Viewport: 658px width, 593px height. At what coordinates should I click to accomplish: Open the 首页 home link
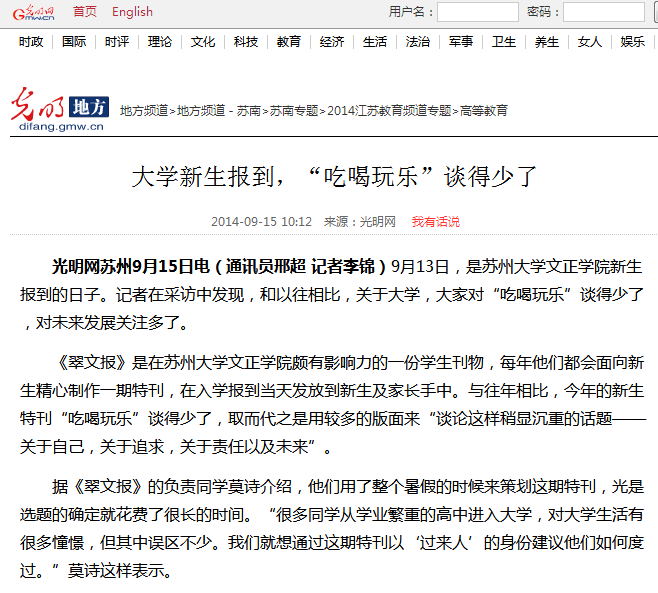tap(85, 12)
